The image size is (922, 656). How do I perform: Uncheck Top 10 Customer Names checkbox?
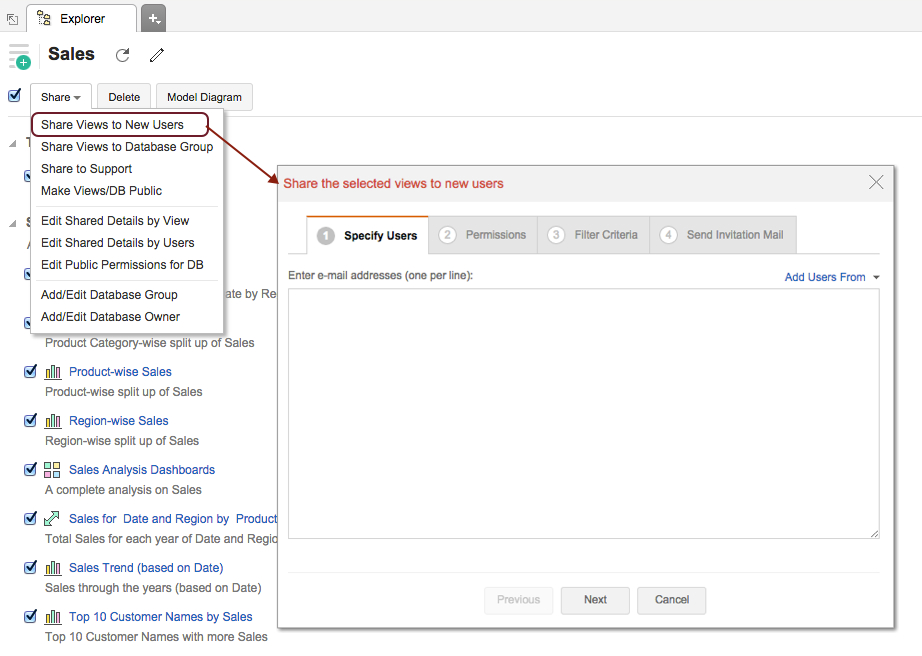coord(30,616)
